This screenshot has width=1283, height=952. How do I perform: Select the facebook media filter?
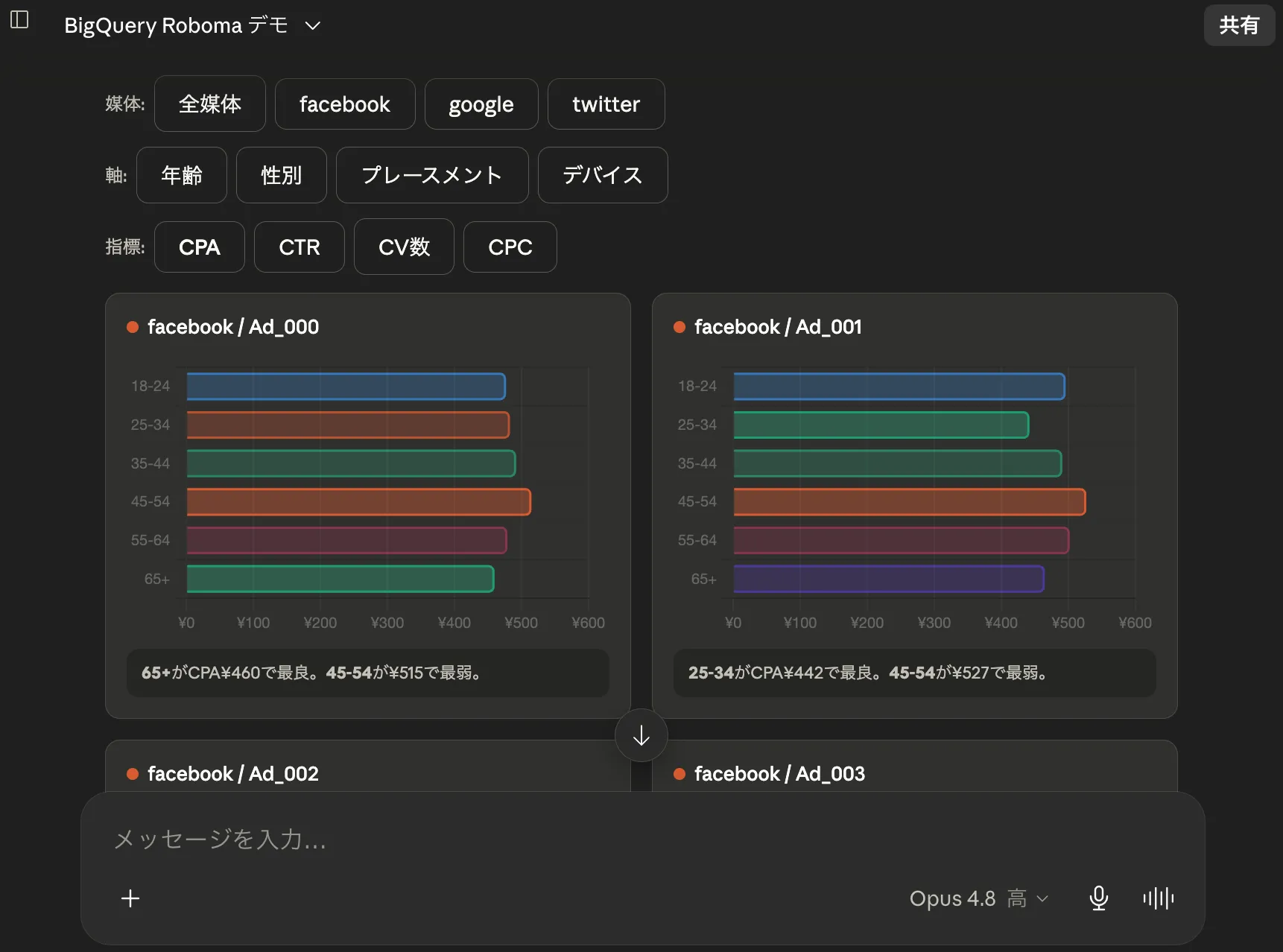(x=345, y=104)
